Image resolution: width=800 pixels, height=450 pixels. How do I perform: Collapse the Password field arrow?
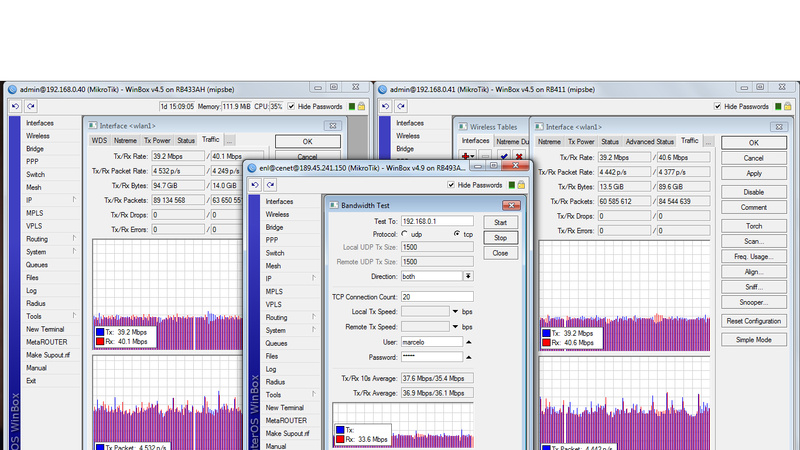(470, 356)
